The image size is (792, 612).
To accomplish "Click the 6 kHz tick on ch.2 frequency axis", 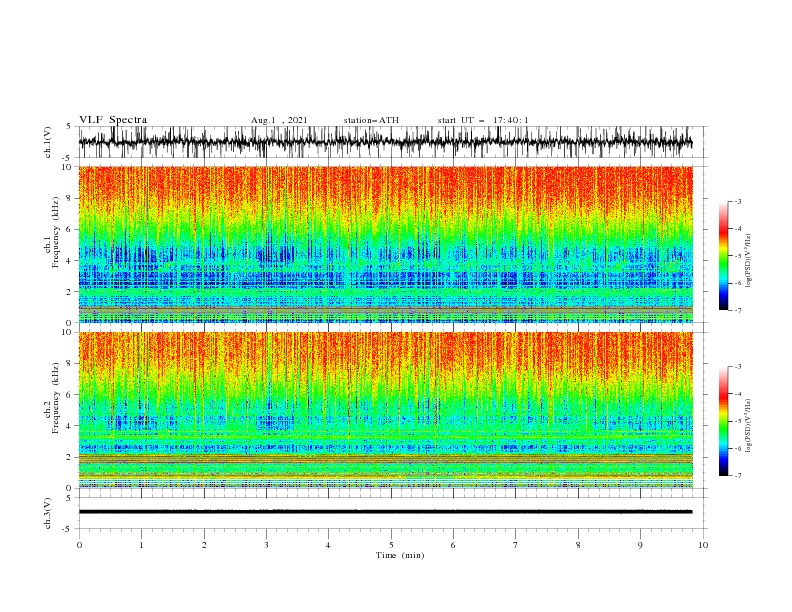I will 70,394.
